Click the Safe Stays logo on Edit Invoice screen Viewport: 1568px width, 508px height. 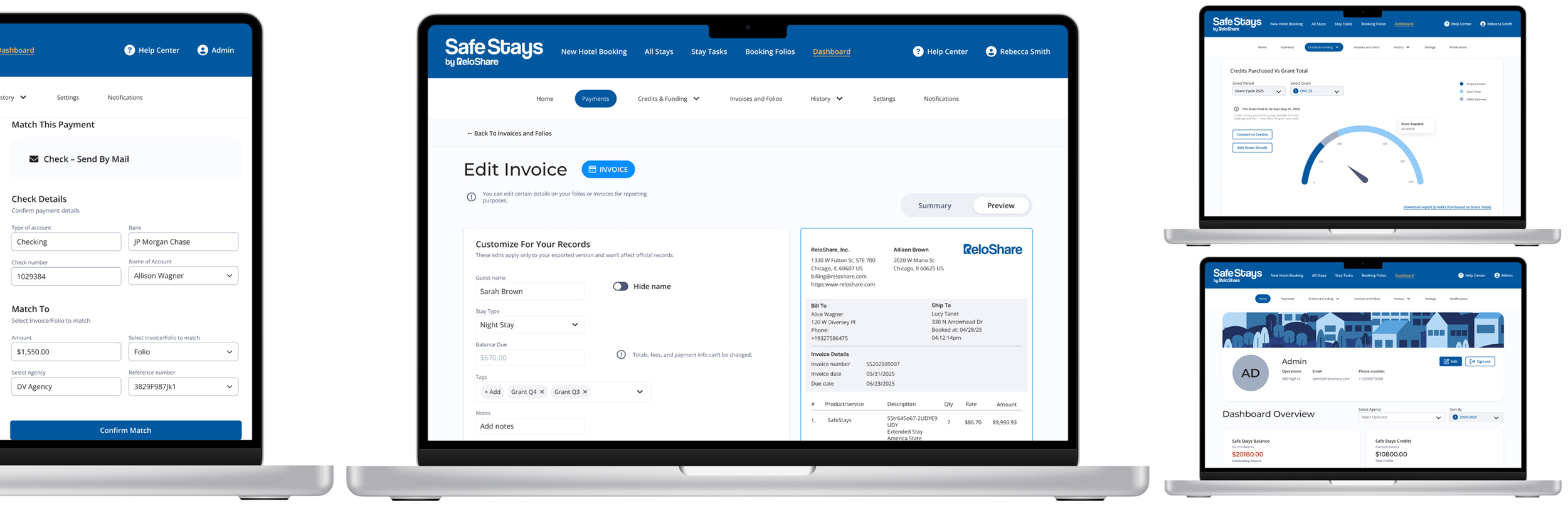coord(494,51)
